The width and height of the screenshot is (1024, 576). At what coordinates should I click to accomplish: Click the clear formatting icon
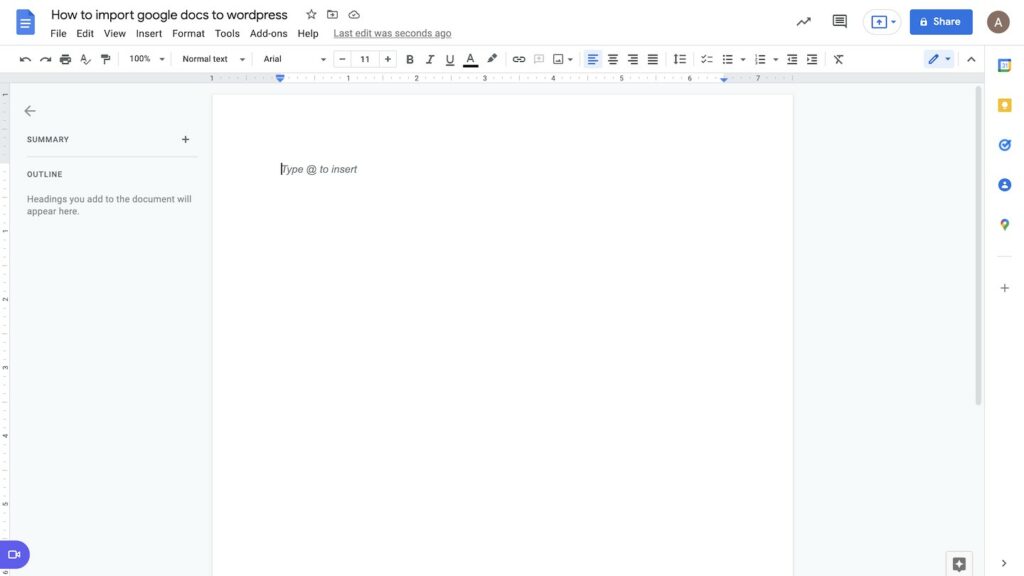[837, 58]
